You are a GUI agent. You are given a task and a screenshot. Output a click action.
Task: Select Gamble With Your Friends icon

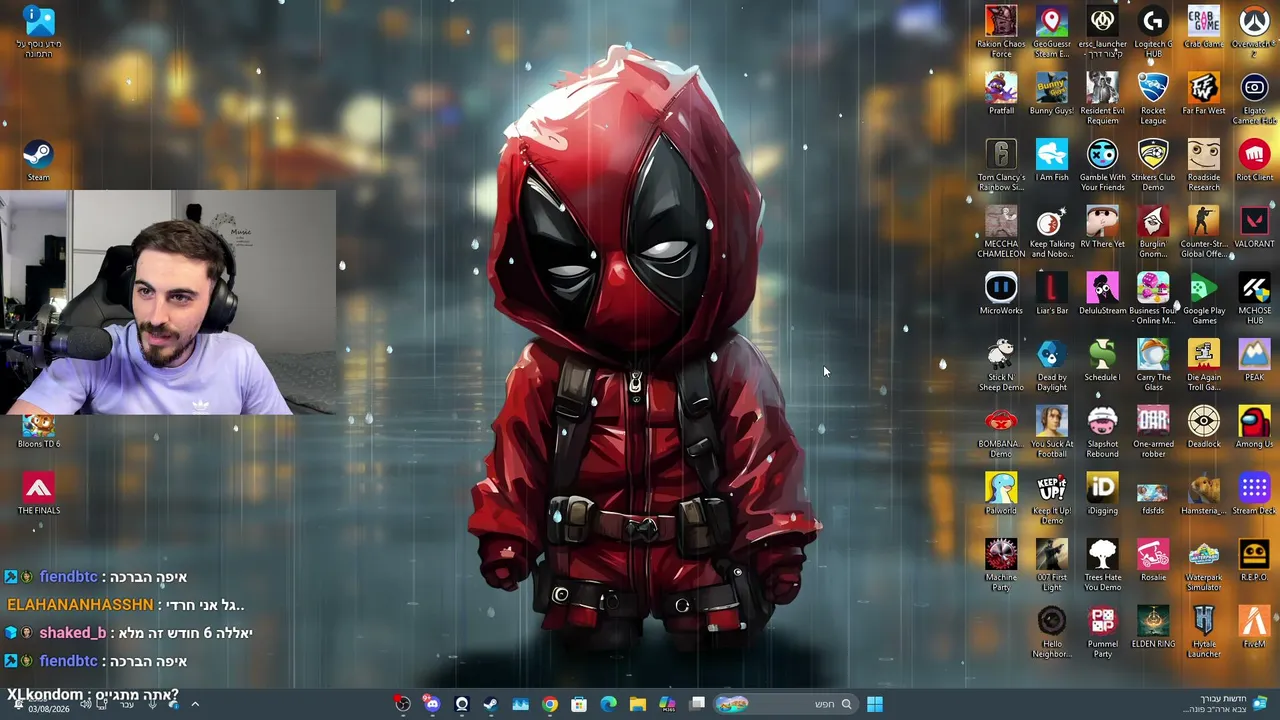click(x=1102, y=165)
